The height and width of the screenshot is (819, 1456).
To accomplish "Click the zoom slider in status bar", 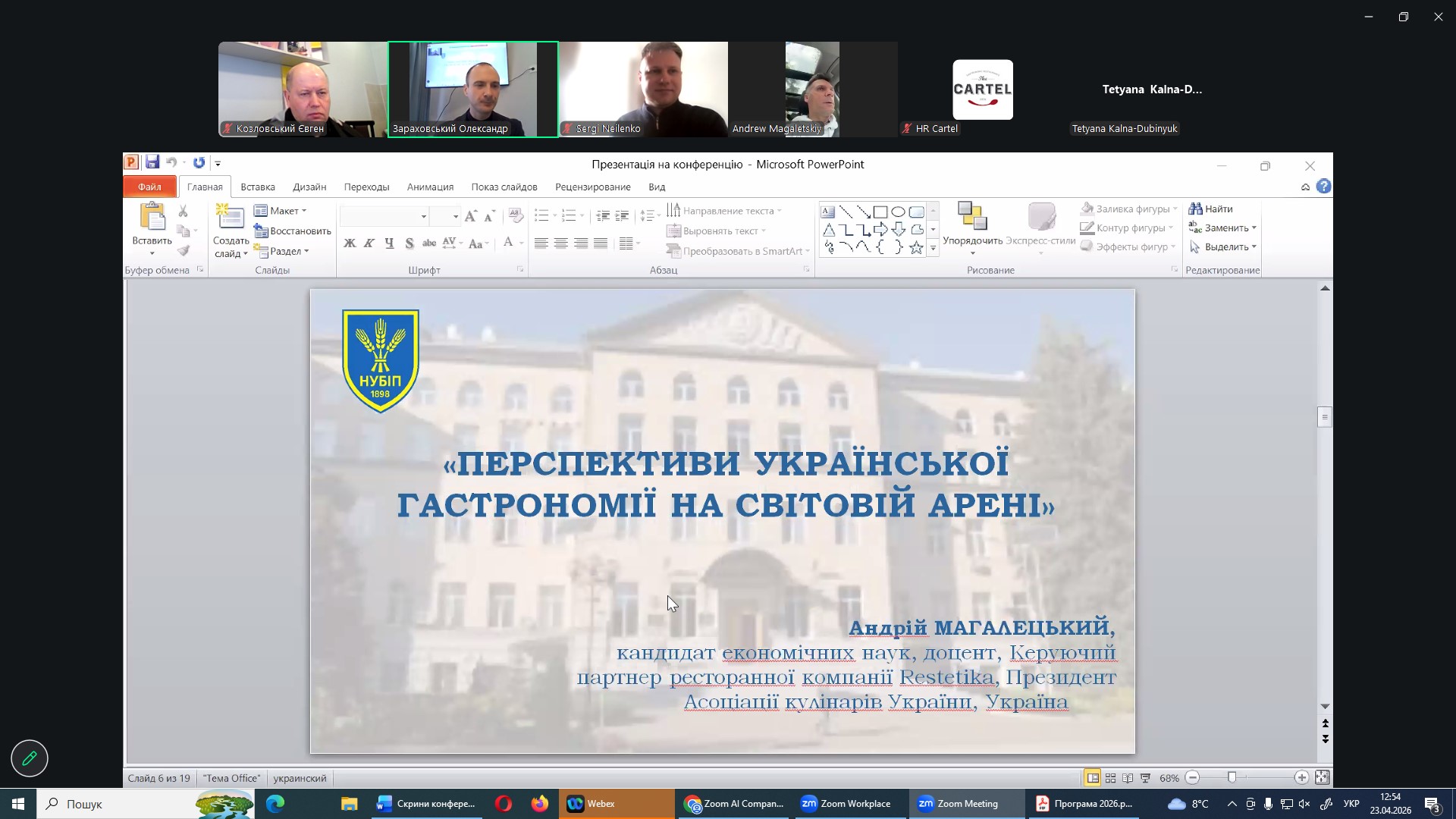I will coord(1232,778).
